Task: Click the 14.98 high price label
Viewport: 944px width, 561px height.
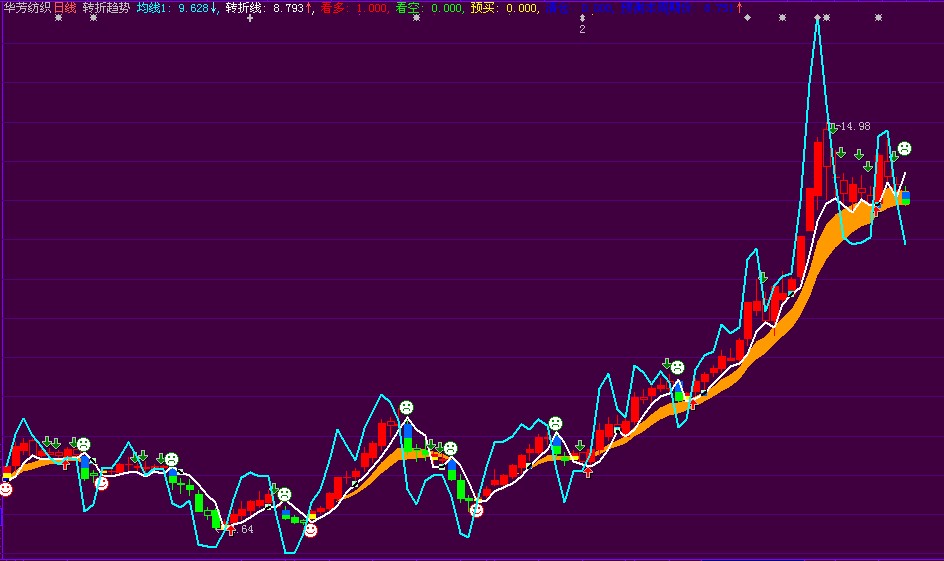Action: tap(855, 126)
